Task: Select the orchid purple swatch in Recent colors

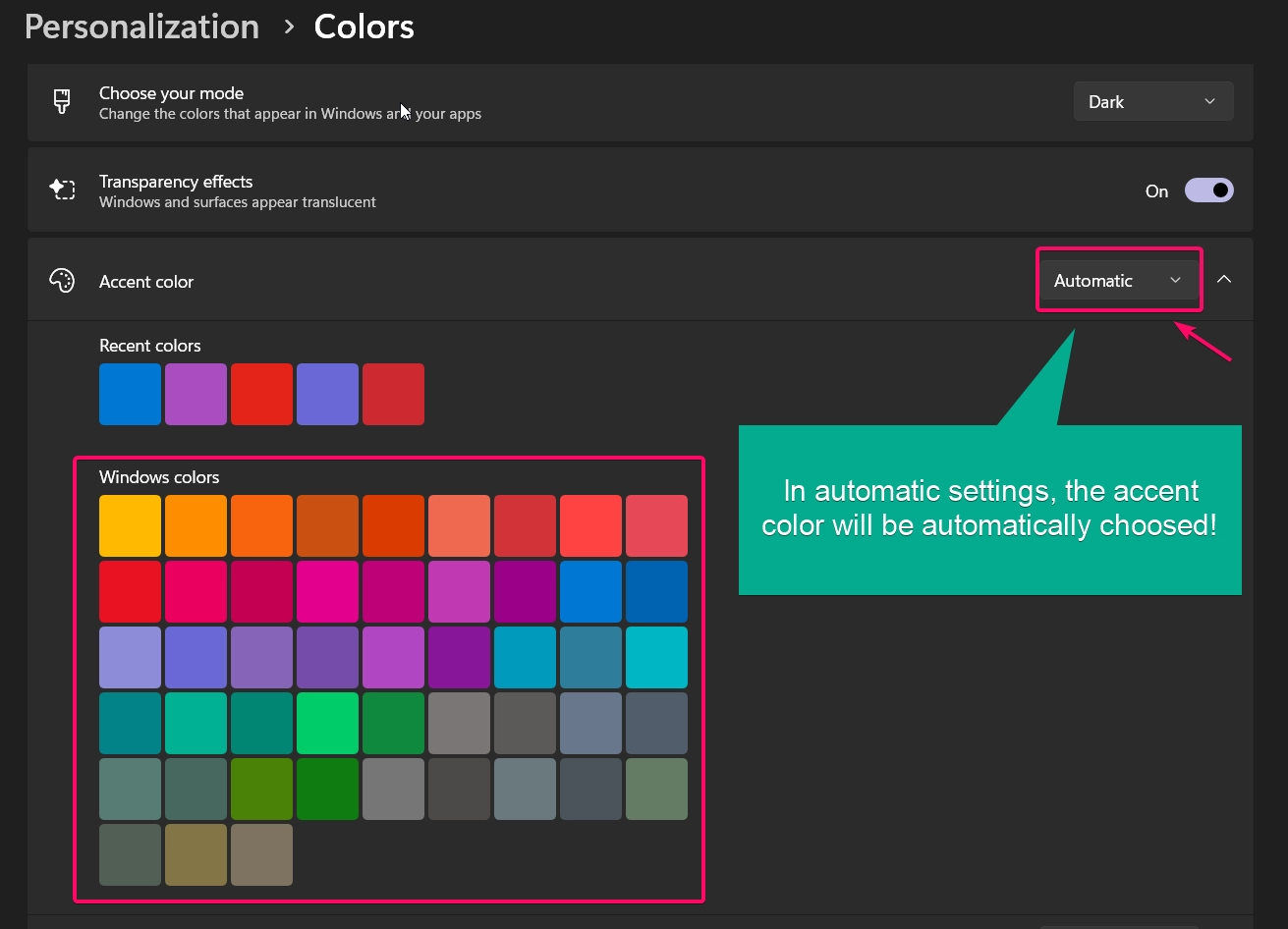Action: click(x=196, y=395)
